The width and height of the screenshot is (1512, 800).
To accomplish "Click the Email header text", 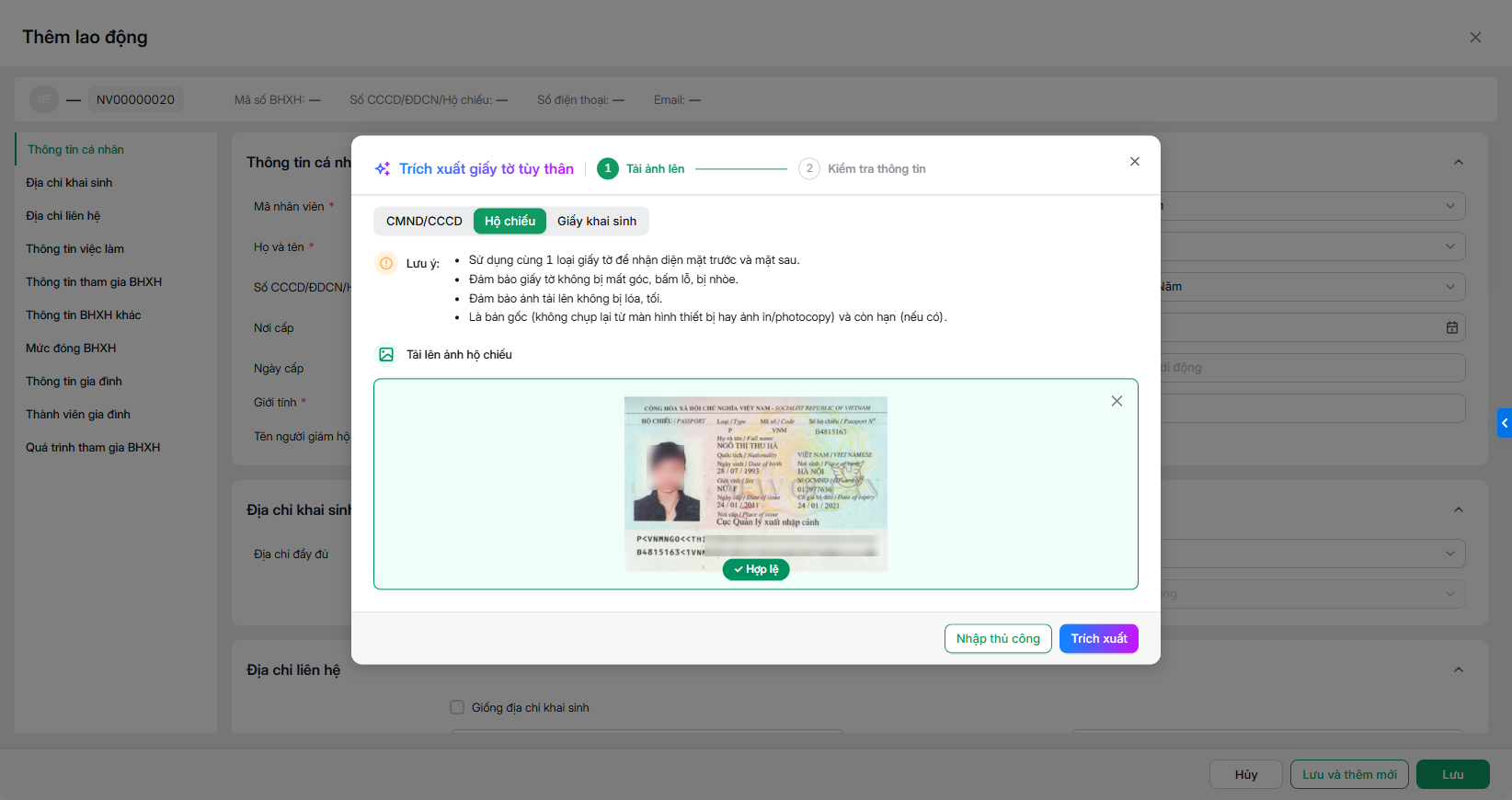I will (x=677, y=100).
